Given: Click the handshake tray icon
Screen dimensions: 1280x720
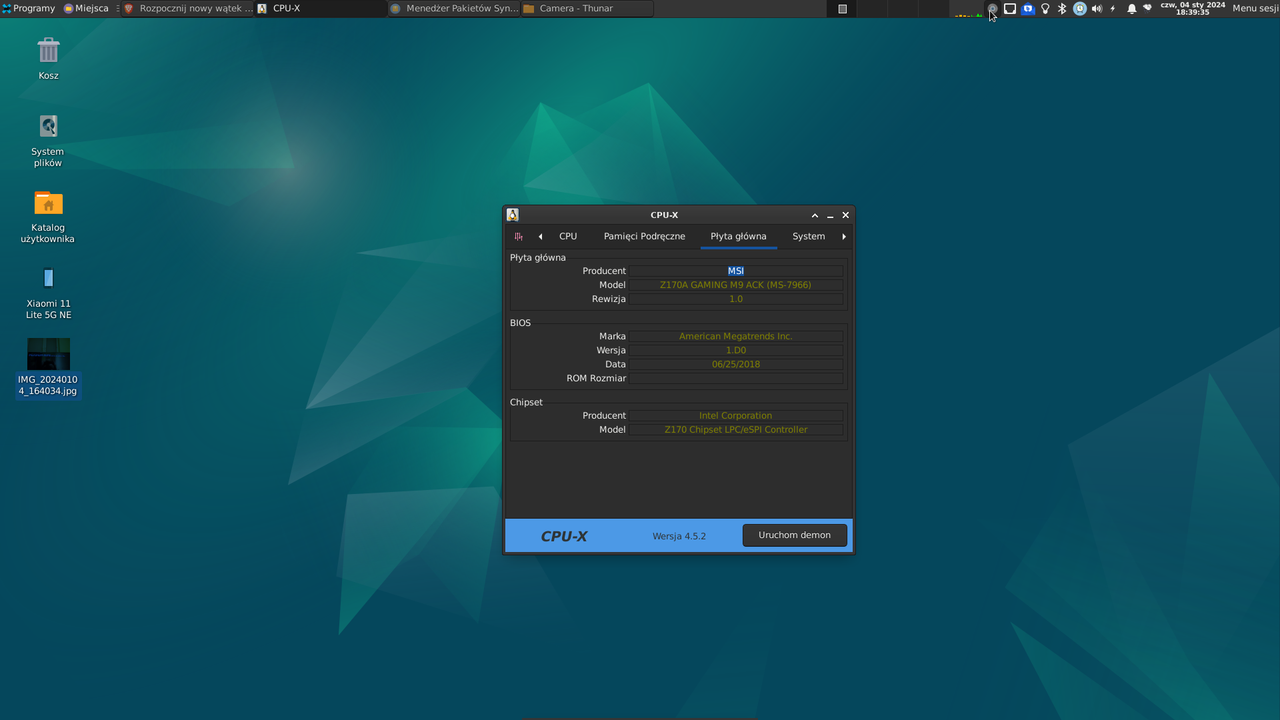Looking at the screenshot, I should (x=1148, y=8).
